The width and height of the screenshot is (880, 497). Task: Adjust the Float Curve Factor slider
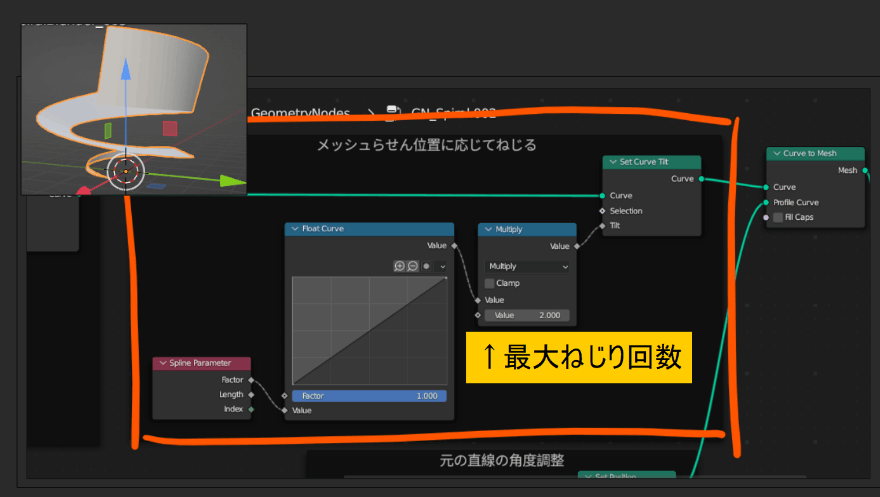coord(369,396)
